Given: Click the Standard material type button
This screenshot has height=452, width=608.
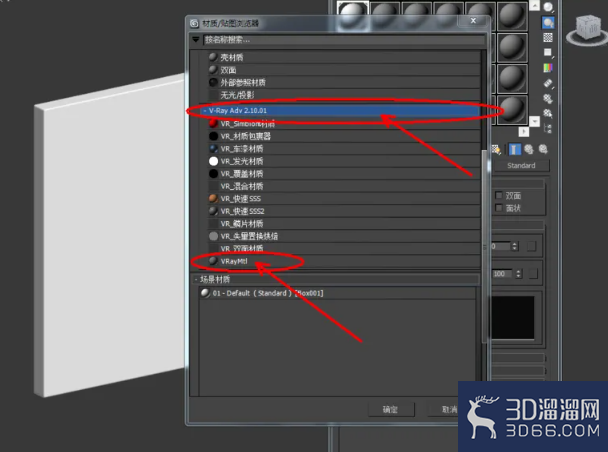Looking at the screenshot, I should [x=521, y=166].
